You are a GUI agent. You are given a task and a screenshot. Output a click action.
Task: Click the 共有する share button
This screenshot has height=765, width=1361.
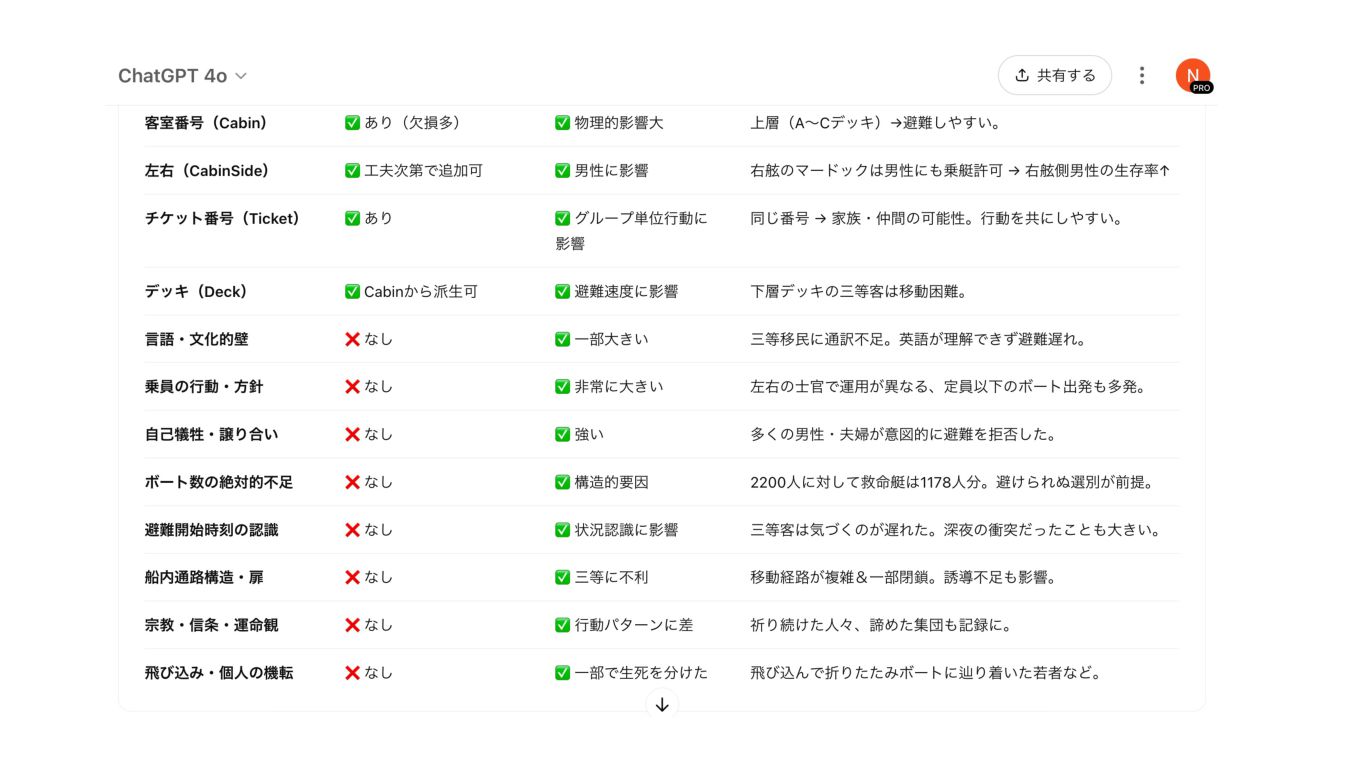[x=1055, y=75]
